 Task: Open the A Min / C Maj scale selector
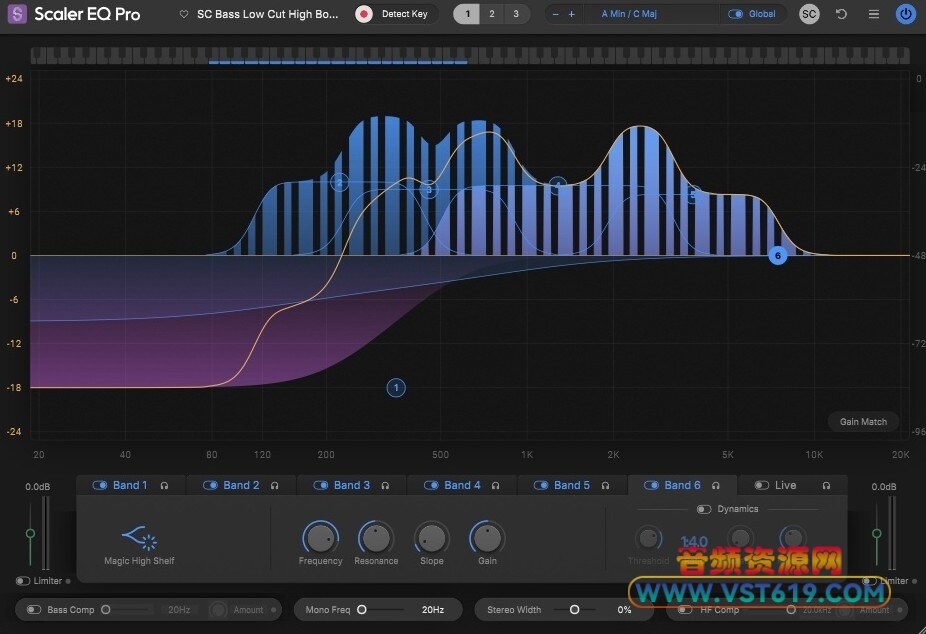point(629,14)
